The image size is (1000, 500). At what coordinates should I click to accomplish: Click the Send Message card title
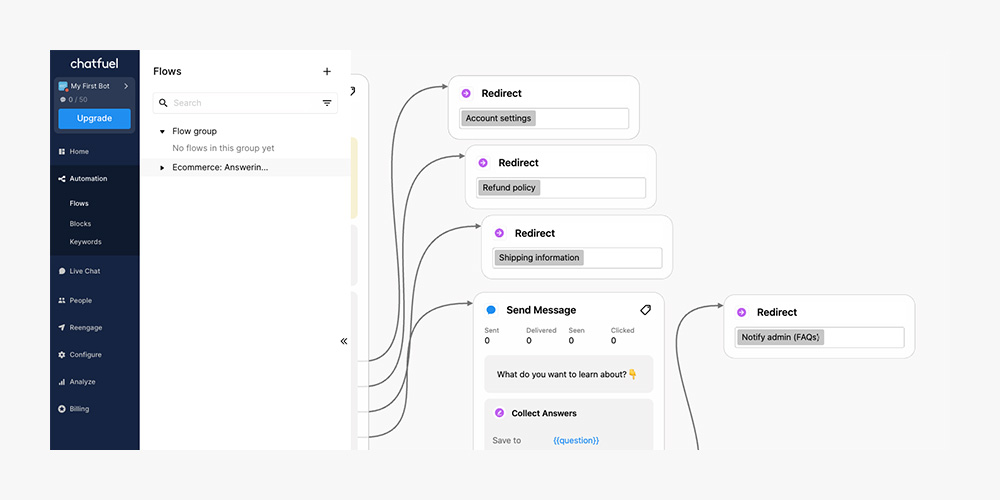click(x=541, y=310)
